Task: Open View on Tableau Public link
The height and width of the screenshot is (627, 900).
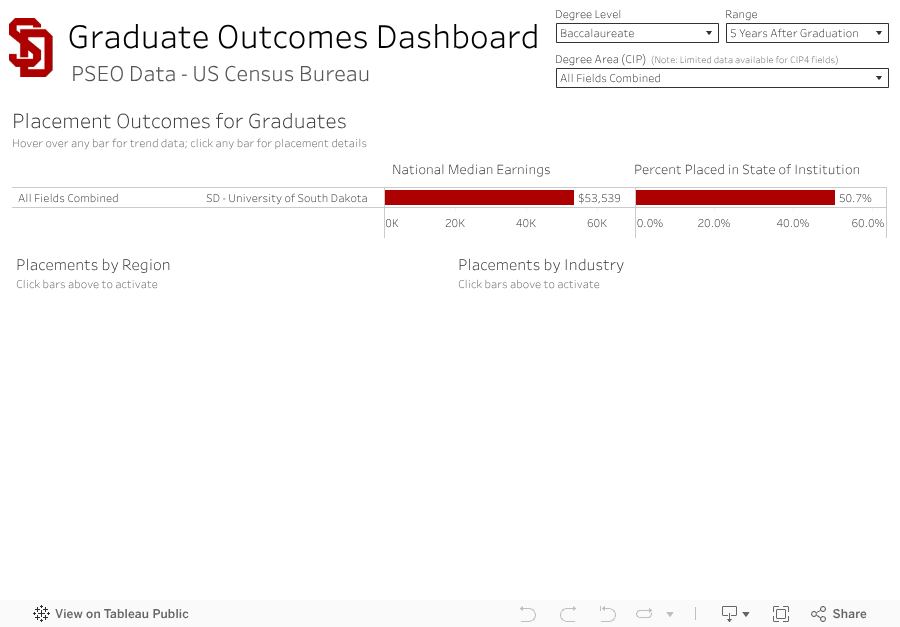Action: 121,614
